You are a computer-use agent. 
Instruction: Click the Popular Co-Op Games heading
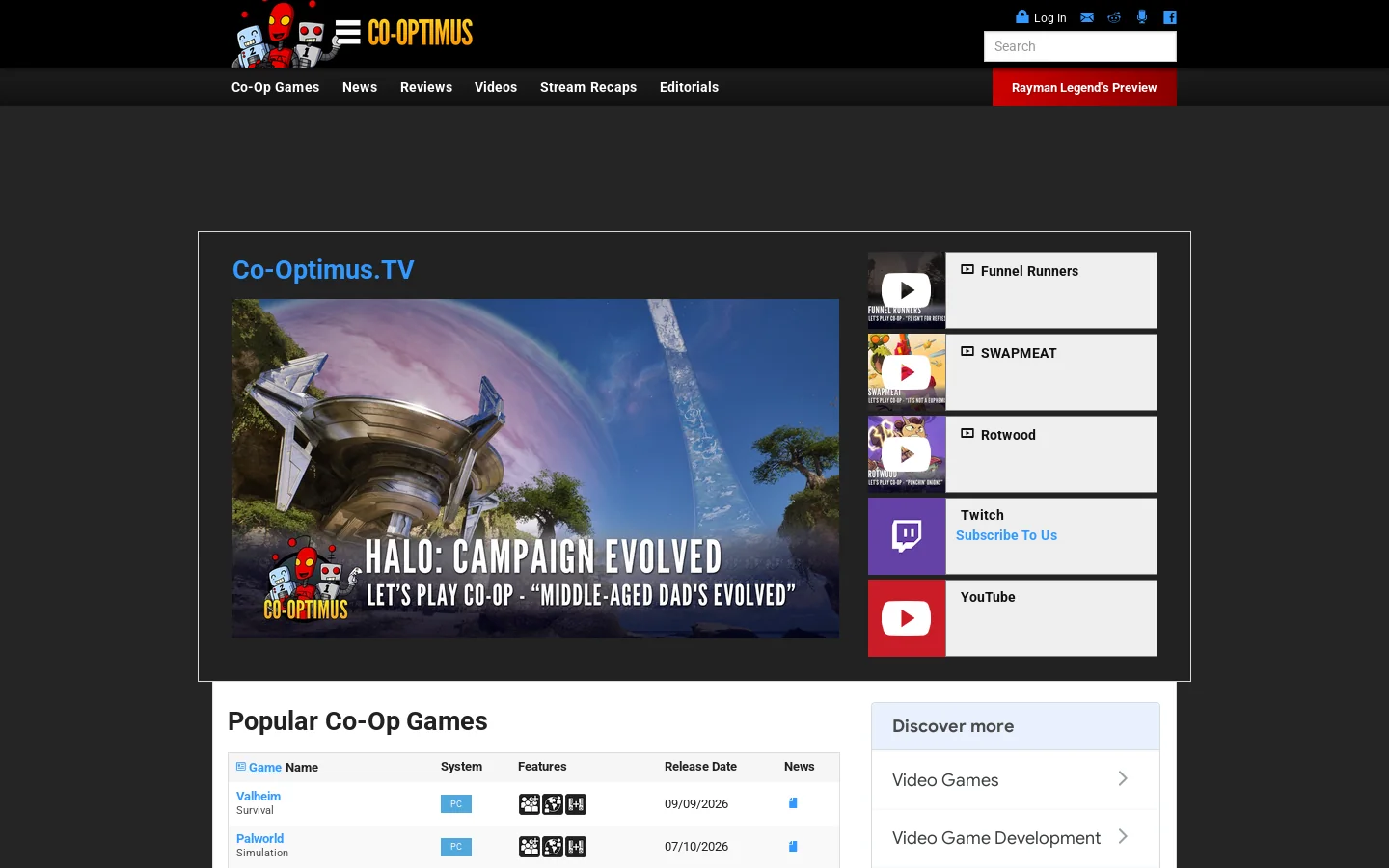click(x=358, y=721)
